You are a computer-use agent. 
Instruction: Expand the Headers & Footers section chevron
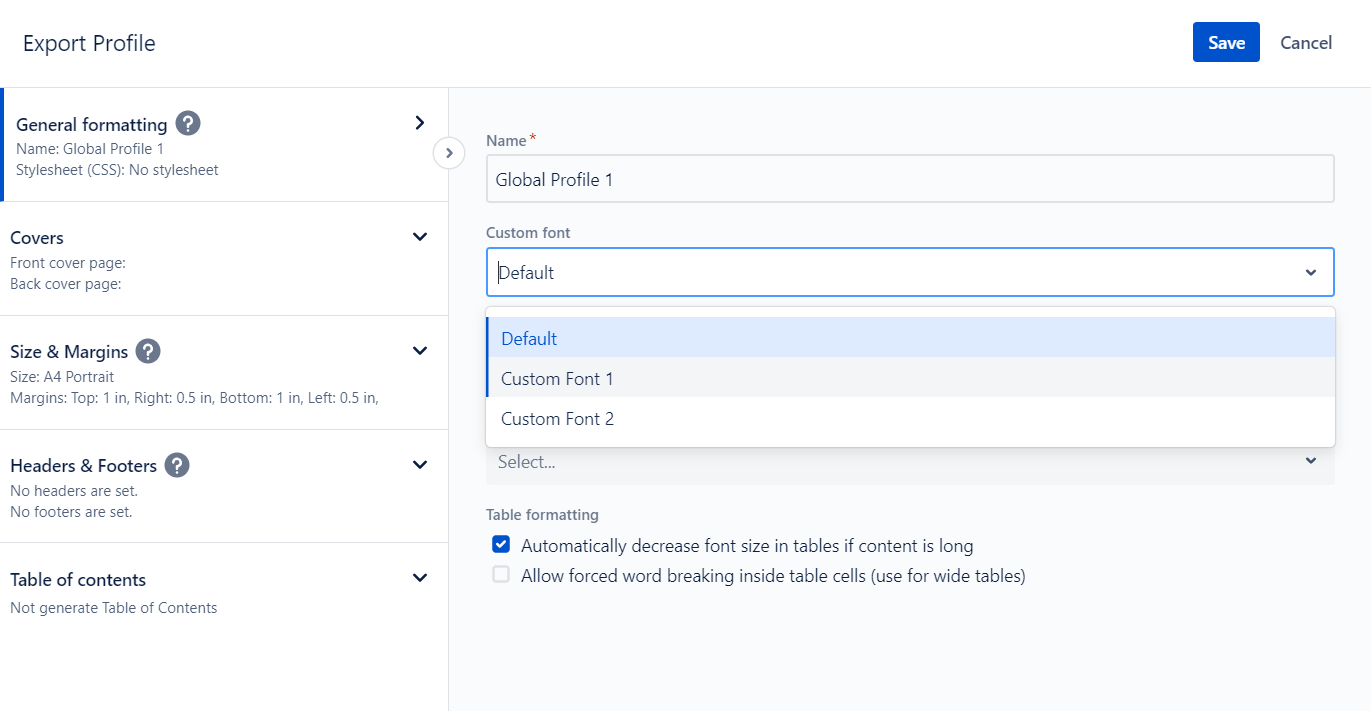(x=420, y=465)
